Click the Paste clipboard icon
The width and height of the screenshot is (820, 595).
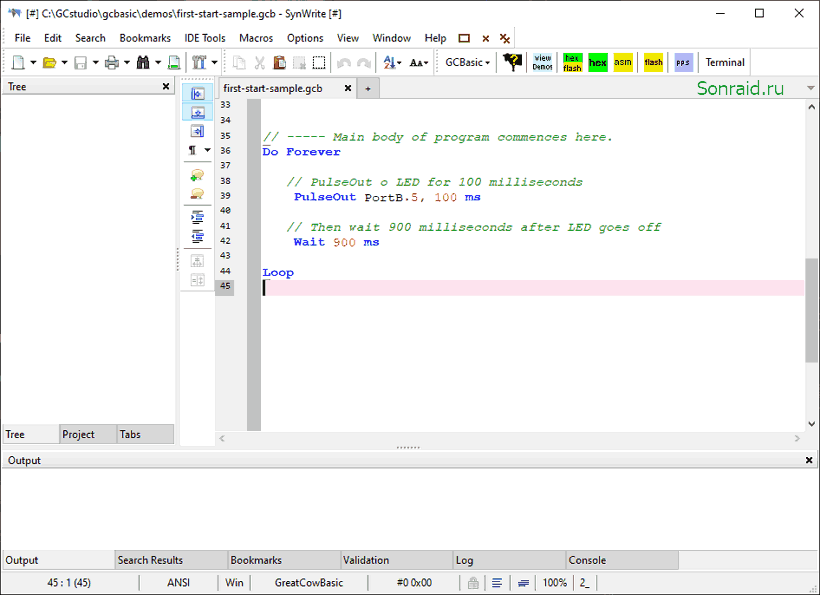point(279,63)
